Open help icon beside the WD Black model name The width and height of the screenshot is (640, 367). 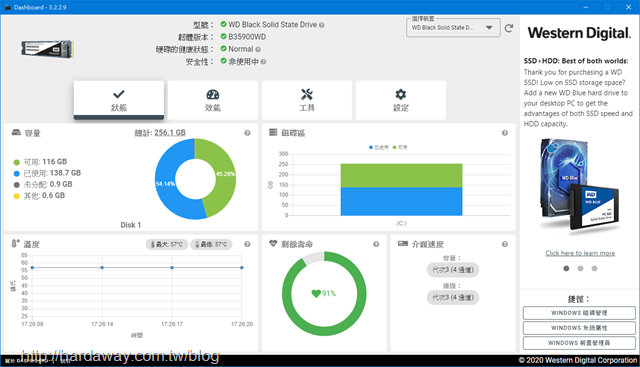click(322, 25)
